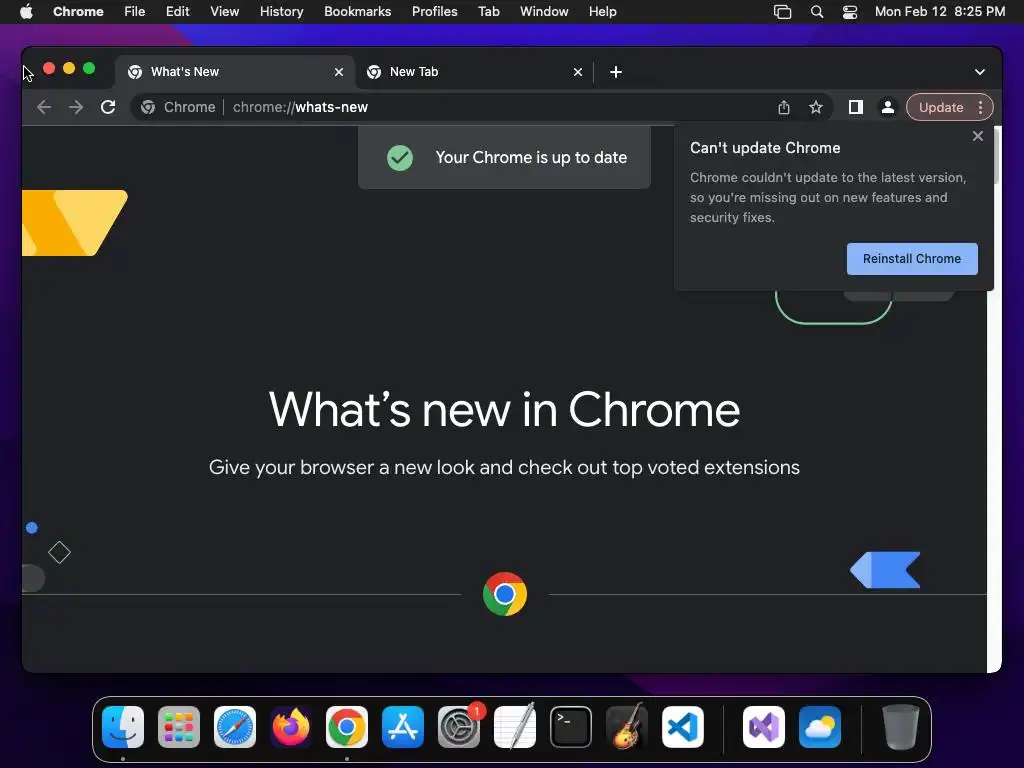1024x768 pixels.
Task: Open the Edit menu
Action: click(x=177, y=12)
